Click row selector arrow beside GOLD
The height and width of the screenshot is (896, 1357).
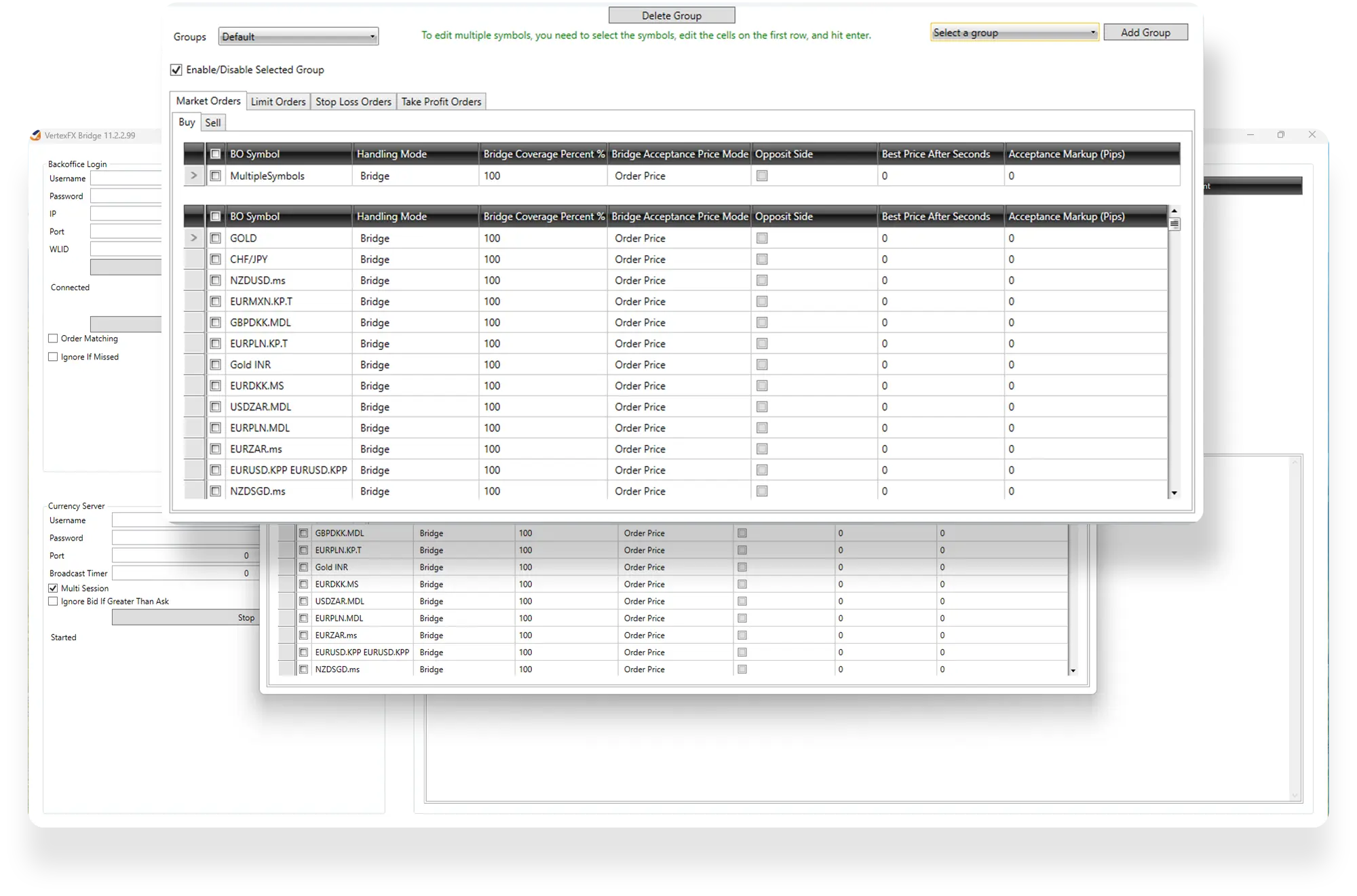(194, 238)
